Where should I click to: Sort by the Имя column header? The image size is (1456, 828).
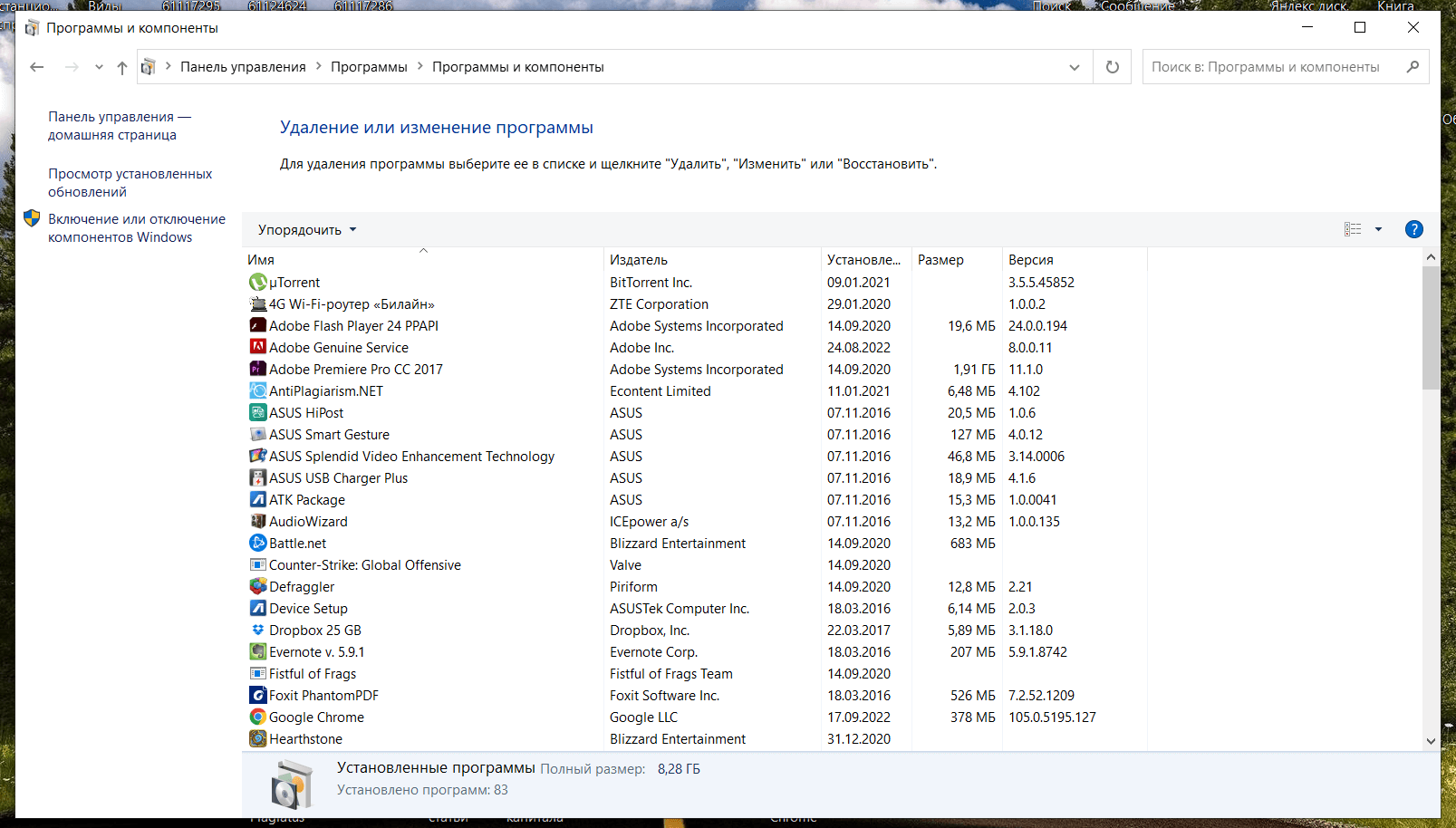[x=422, y=260]
